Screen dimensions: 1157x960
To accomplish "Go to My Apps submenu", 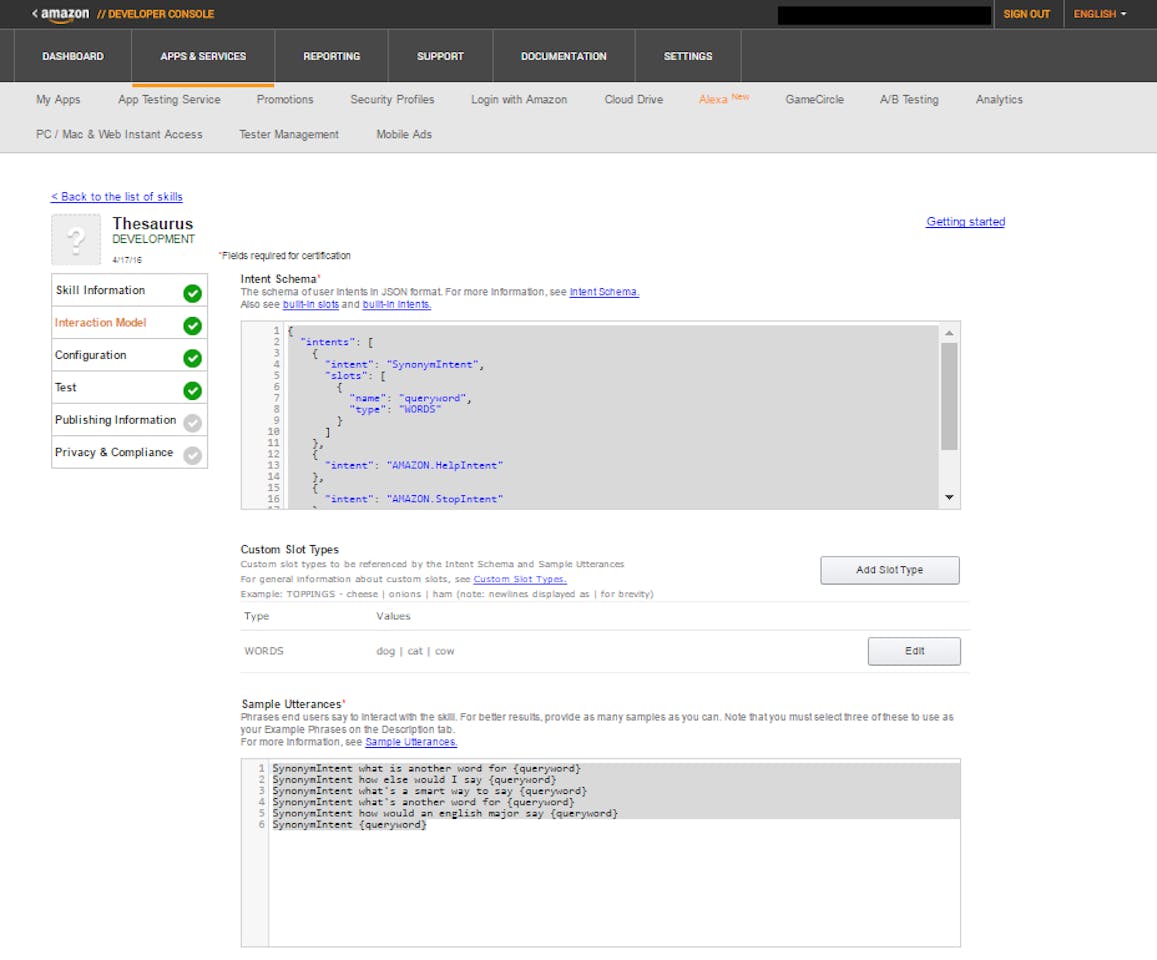I will pyautogui.click(x=58, y=99).
